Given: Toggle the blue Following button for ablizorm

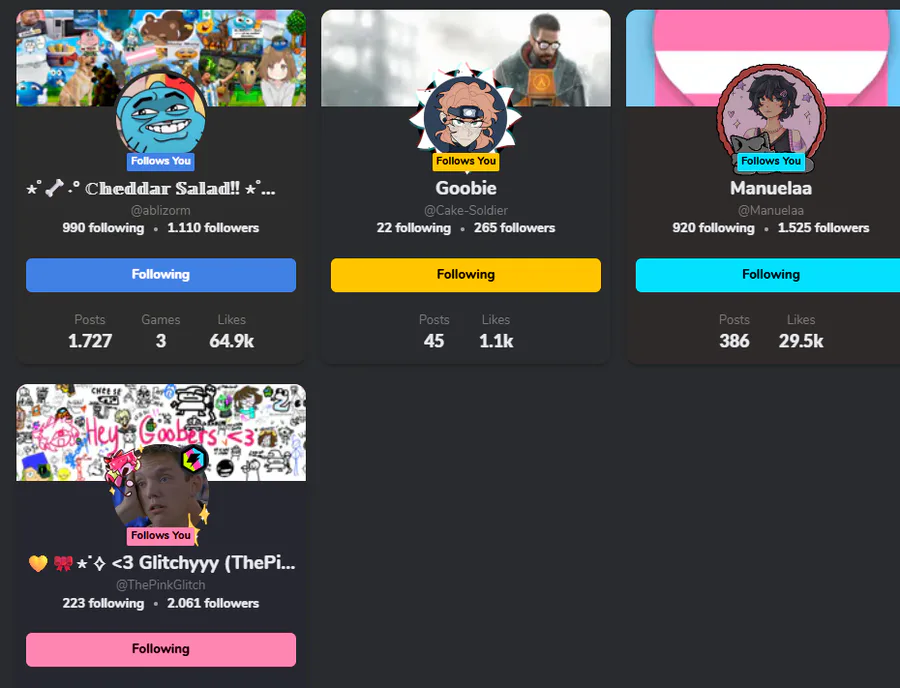Looking at the screenshot, I should (161, 275).
